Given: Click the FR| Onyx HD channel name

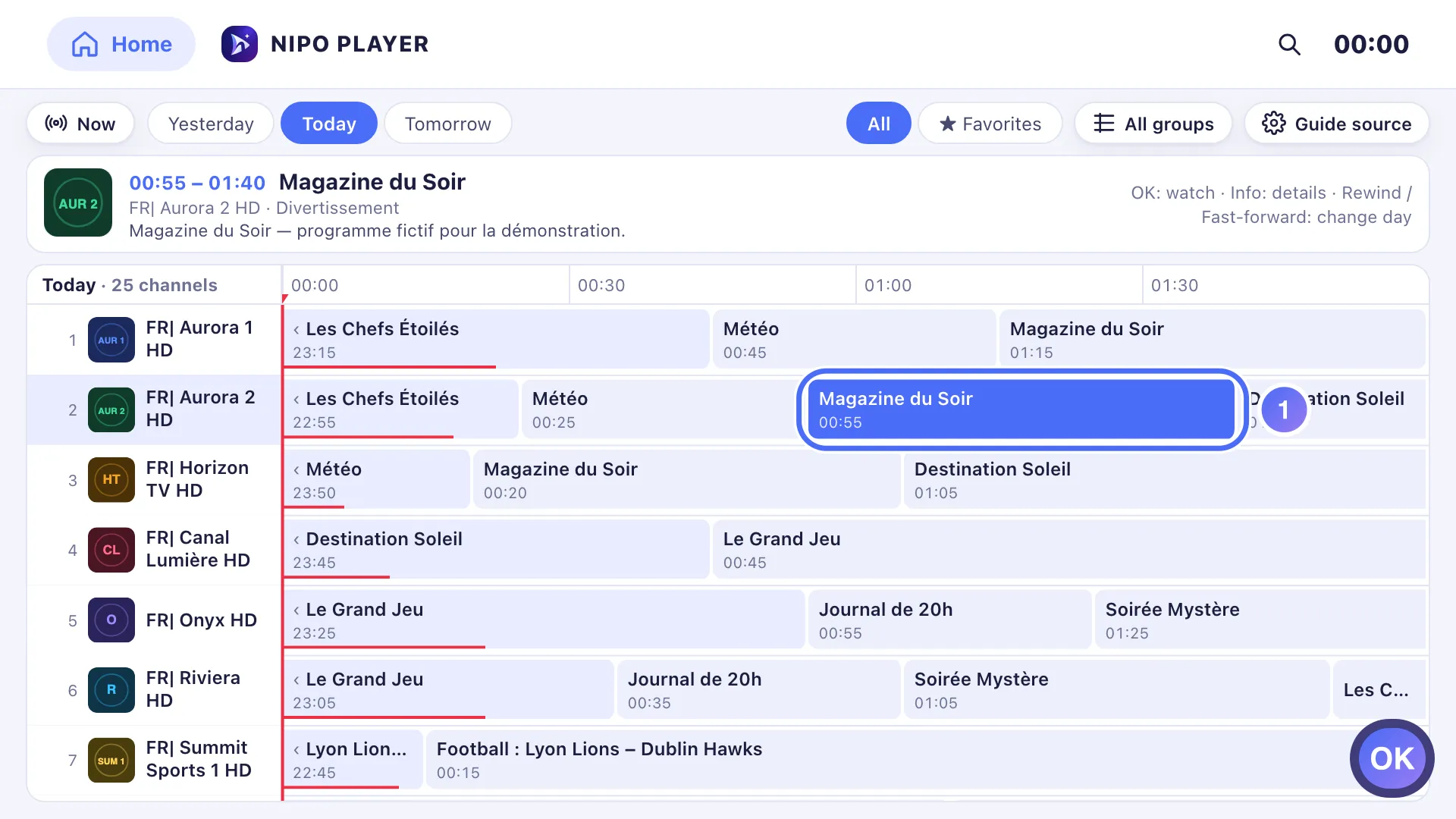Looking at the screenshot, I should coord(202,620).
